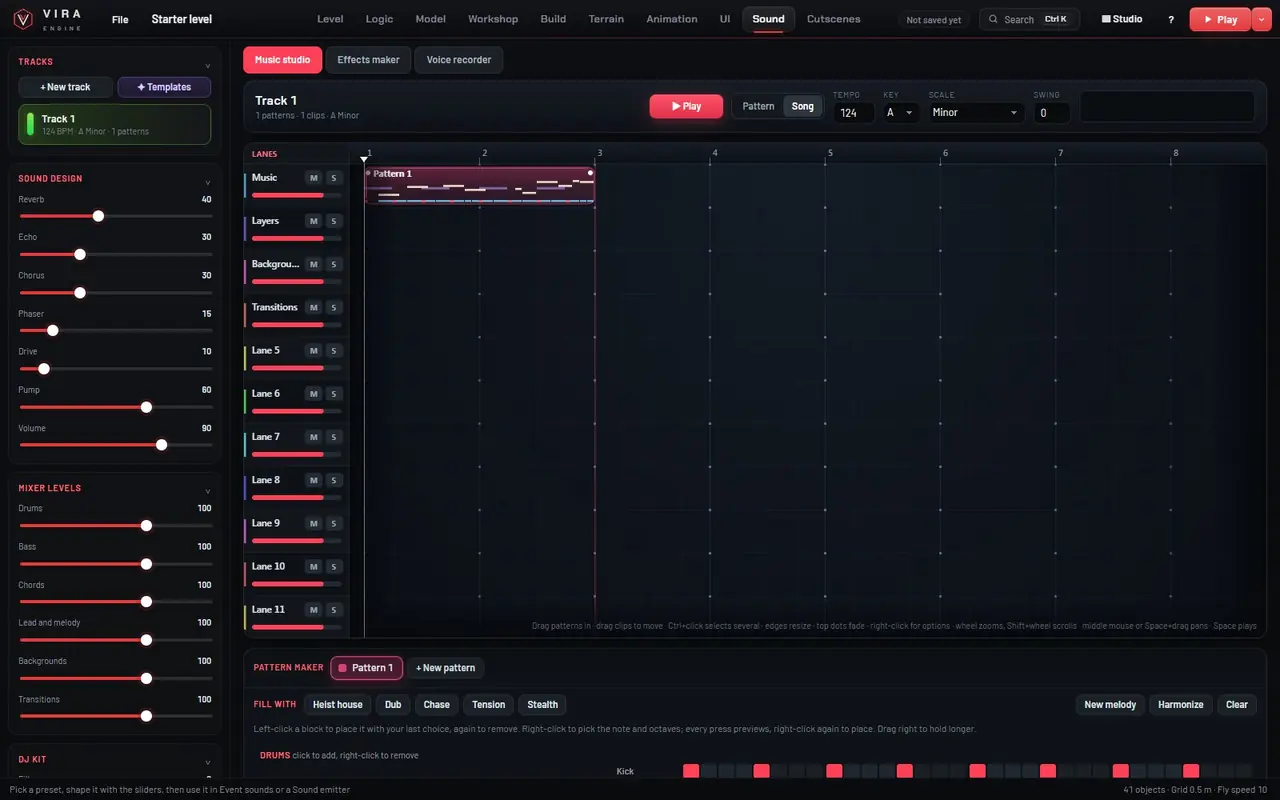Mute Lane 7
This screenshot has height=800, width=1280.
(314, 437)
